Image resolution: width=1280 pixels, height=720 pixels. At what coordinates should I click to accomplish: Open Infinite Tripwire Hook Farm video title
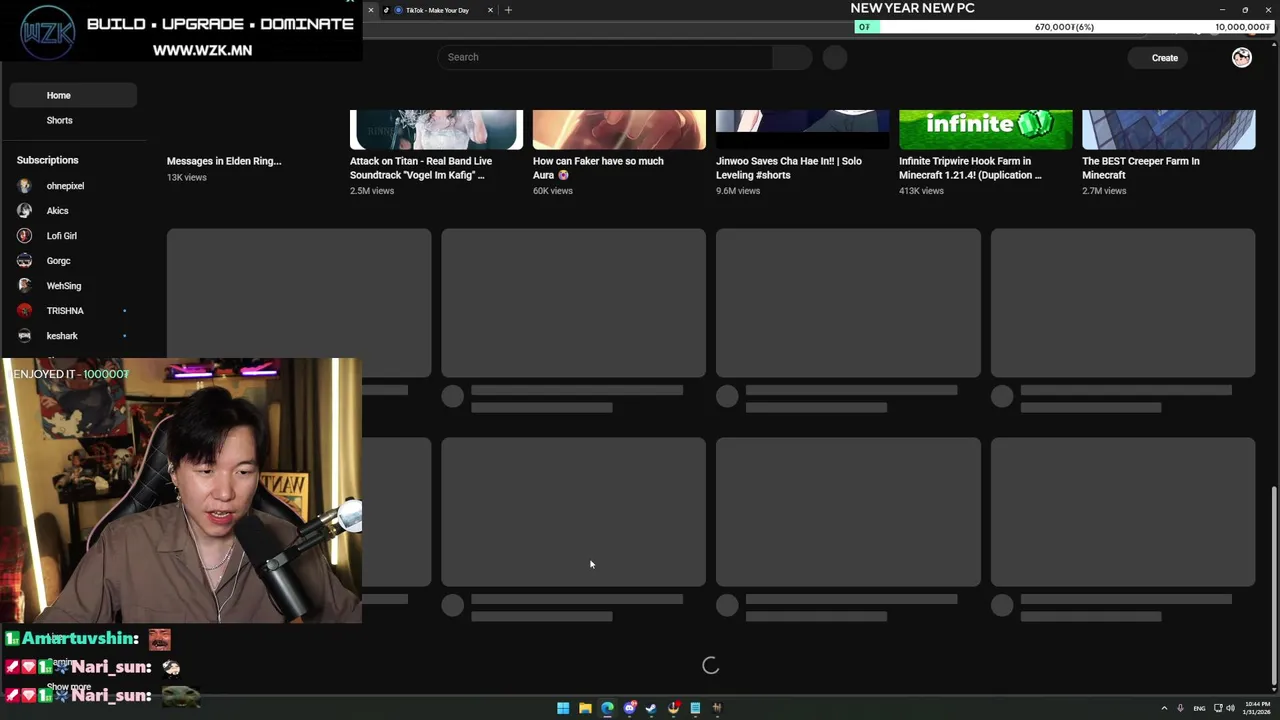(970, 168)
